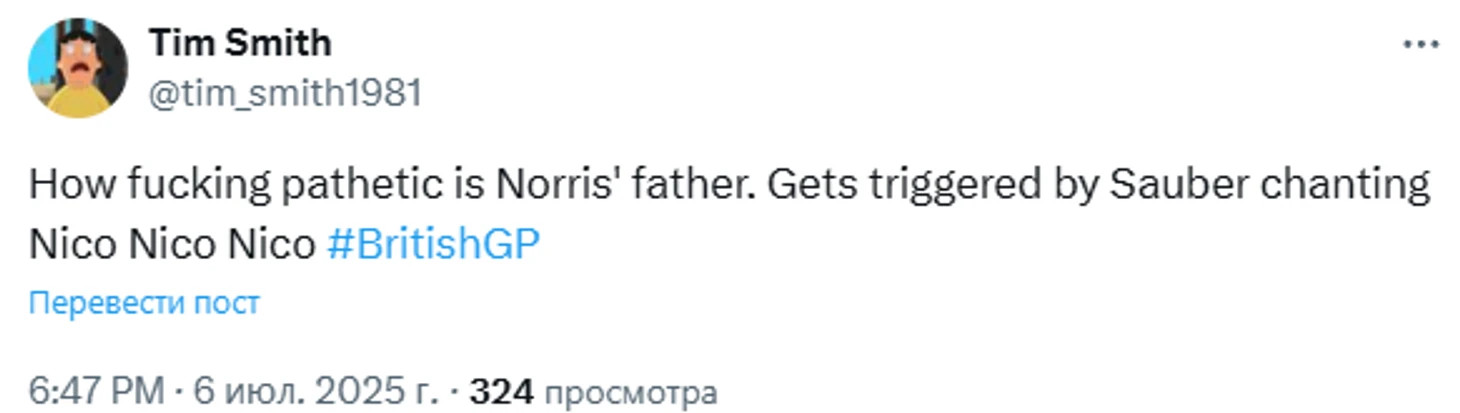Screen dimensions: 1460x413
Task: Open the three-dot more options menu
Action: (x=1420, y=45)
